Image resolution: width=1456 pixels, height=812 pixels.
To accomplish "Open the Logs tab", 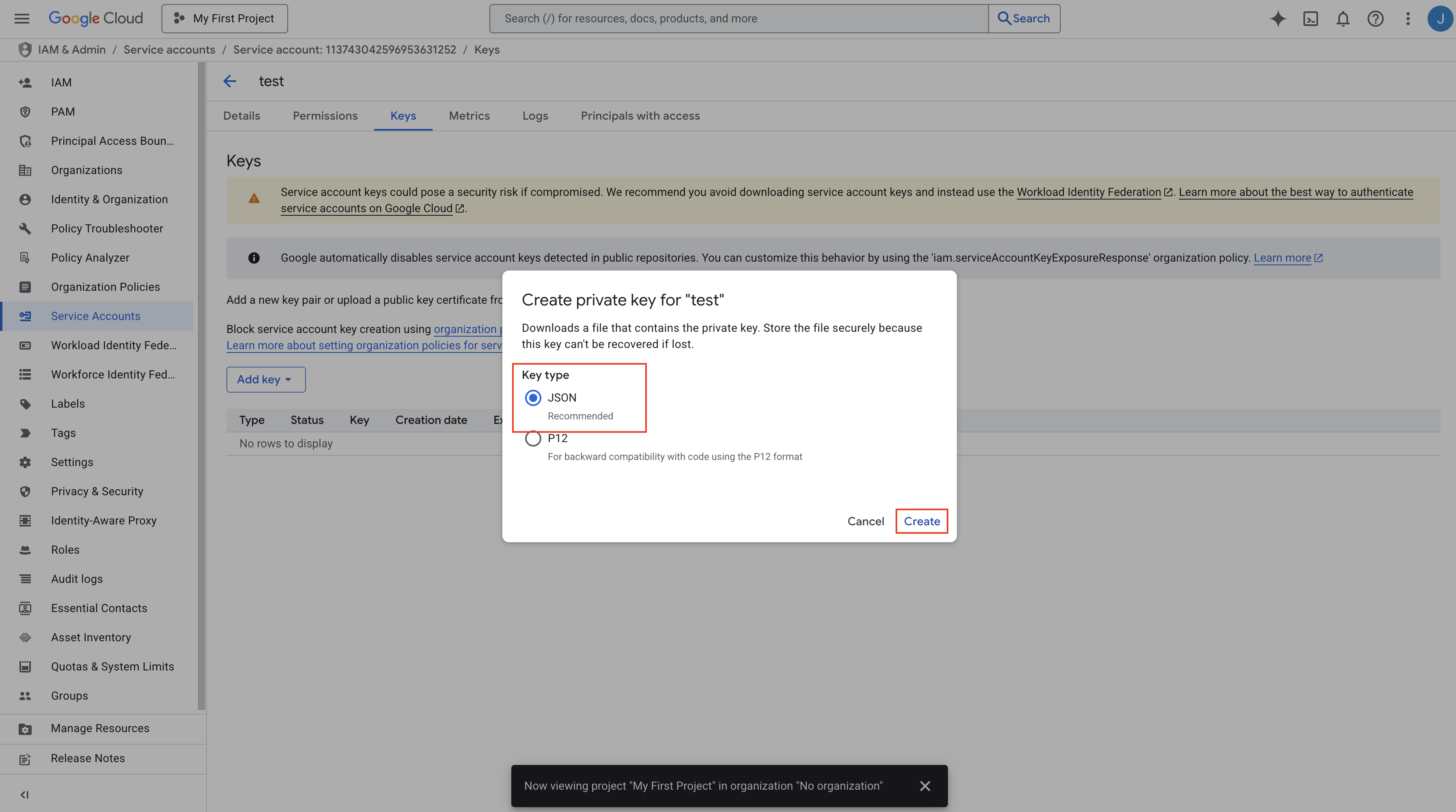I will pyautogui.click(x=535, y=116).
